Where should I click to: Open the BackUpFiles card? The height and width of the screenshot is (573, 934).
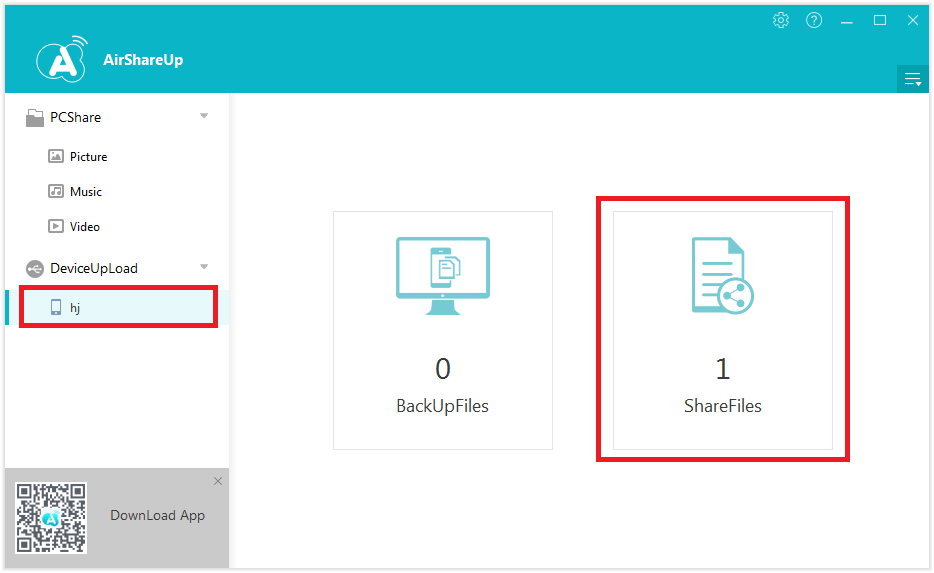click(x=443, y=331)
